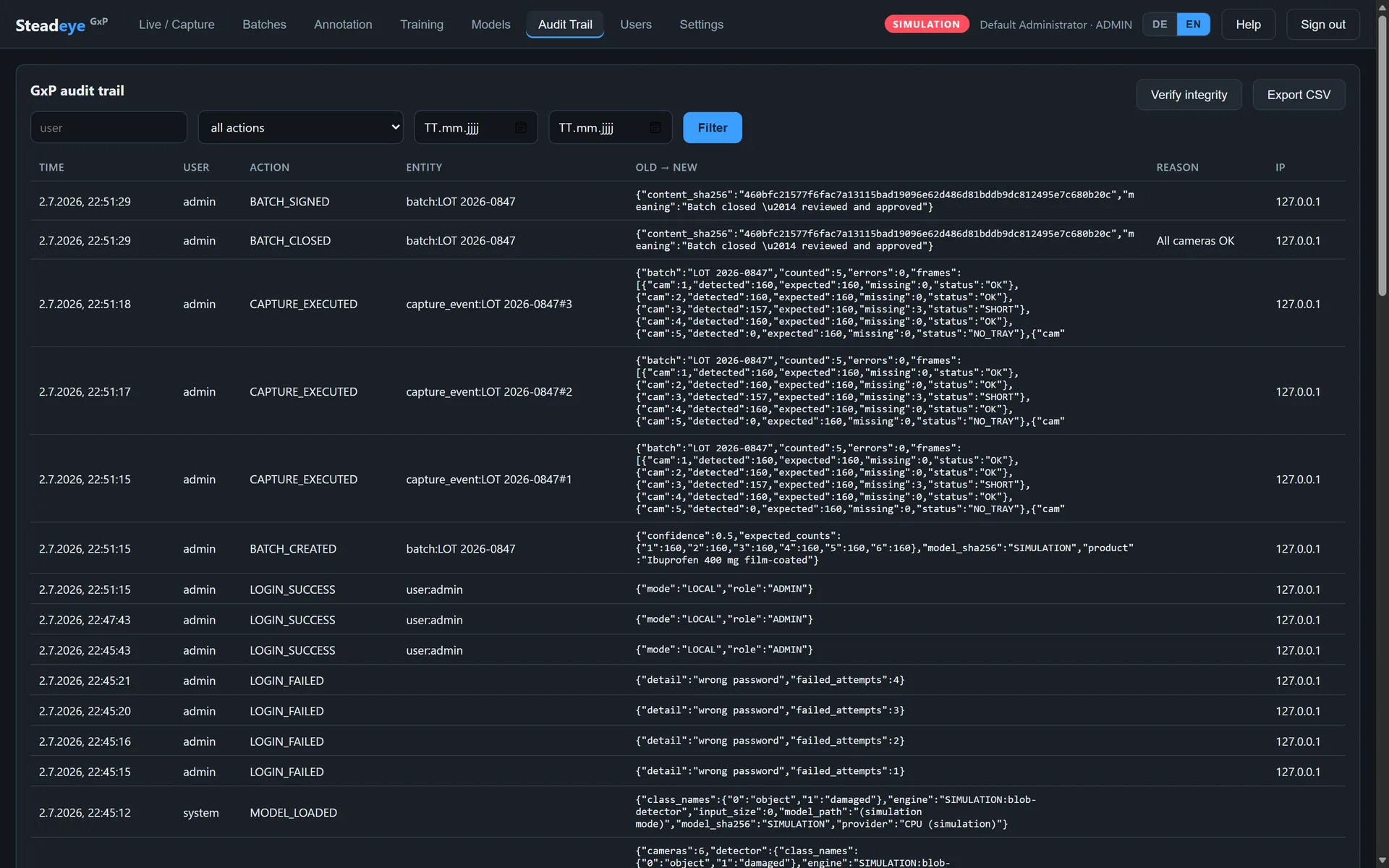Click Sign out

pyautogui.click(x=1322, y=25)
